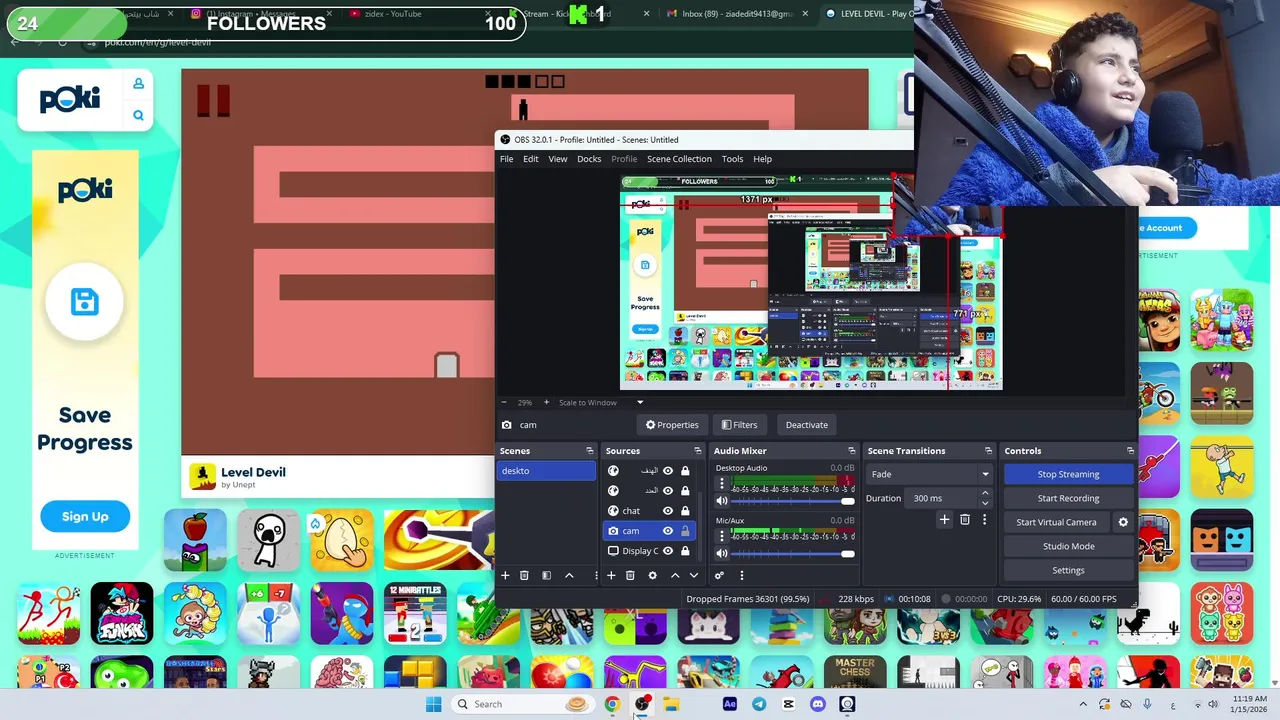The image size is (1280, 720).
Task: Click the Save Progress floppy disk icon
Action: [85, 301]
